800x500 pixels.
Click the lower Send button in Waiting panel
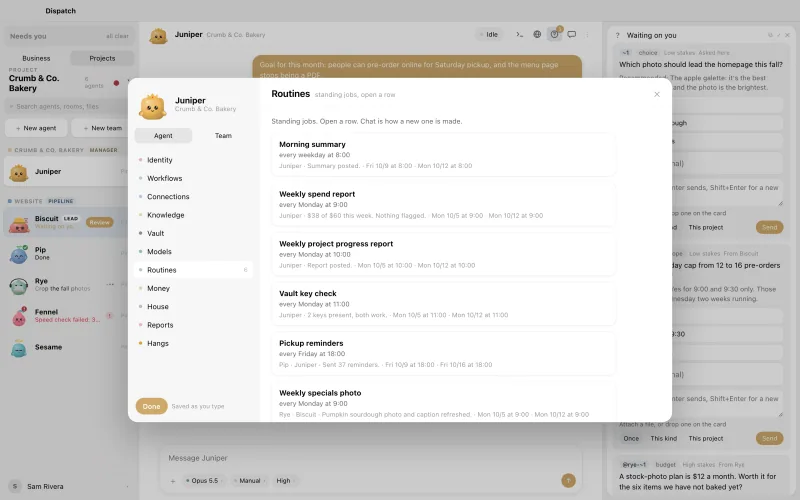[x=769, y=438]
